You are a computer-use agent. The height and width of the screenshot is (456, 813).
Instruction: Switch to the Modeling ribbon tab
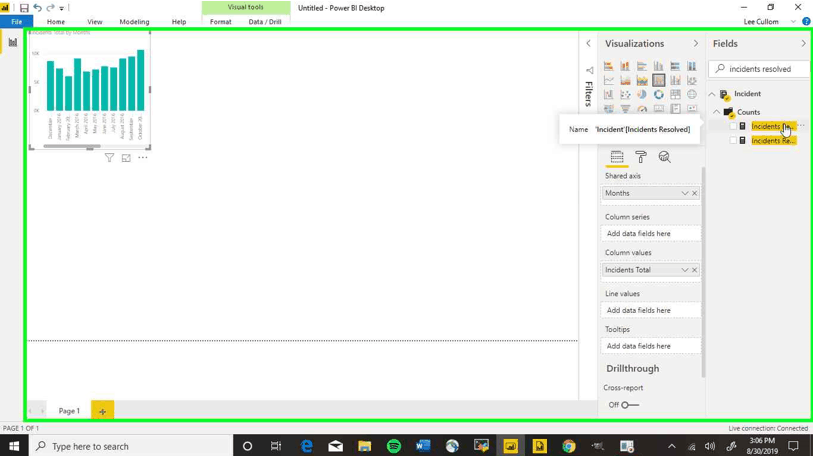[x=134, y=22]
